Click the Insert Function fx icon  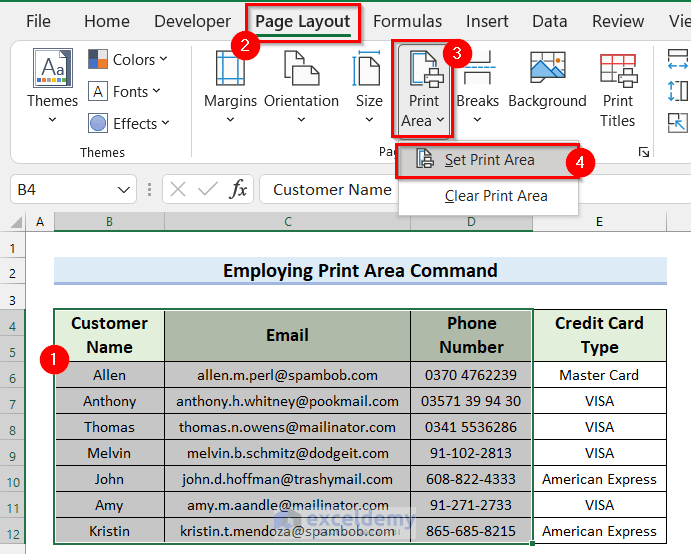tap(238, 190)
